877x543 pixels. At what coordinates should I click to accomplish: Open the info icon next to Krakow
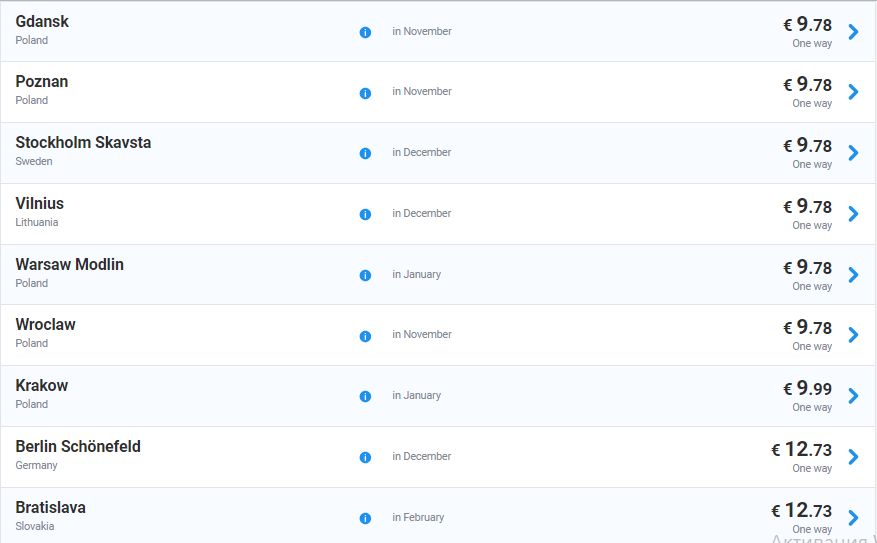pyautogui.click(x=365, y=396)
